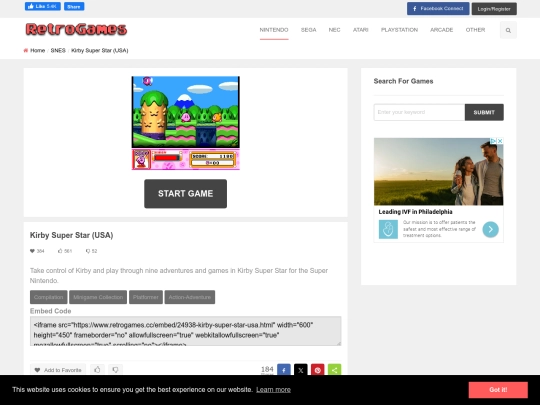Click the SUBMIT search button
Image resolution: width=540 pixels, height=405 pixels.
coord(484,112)
